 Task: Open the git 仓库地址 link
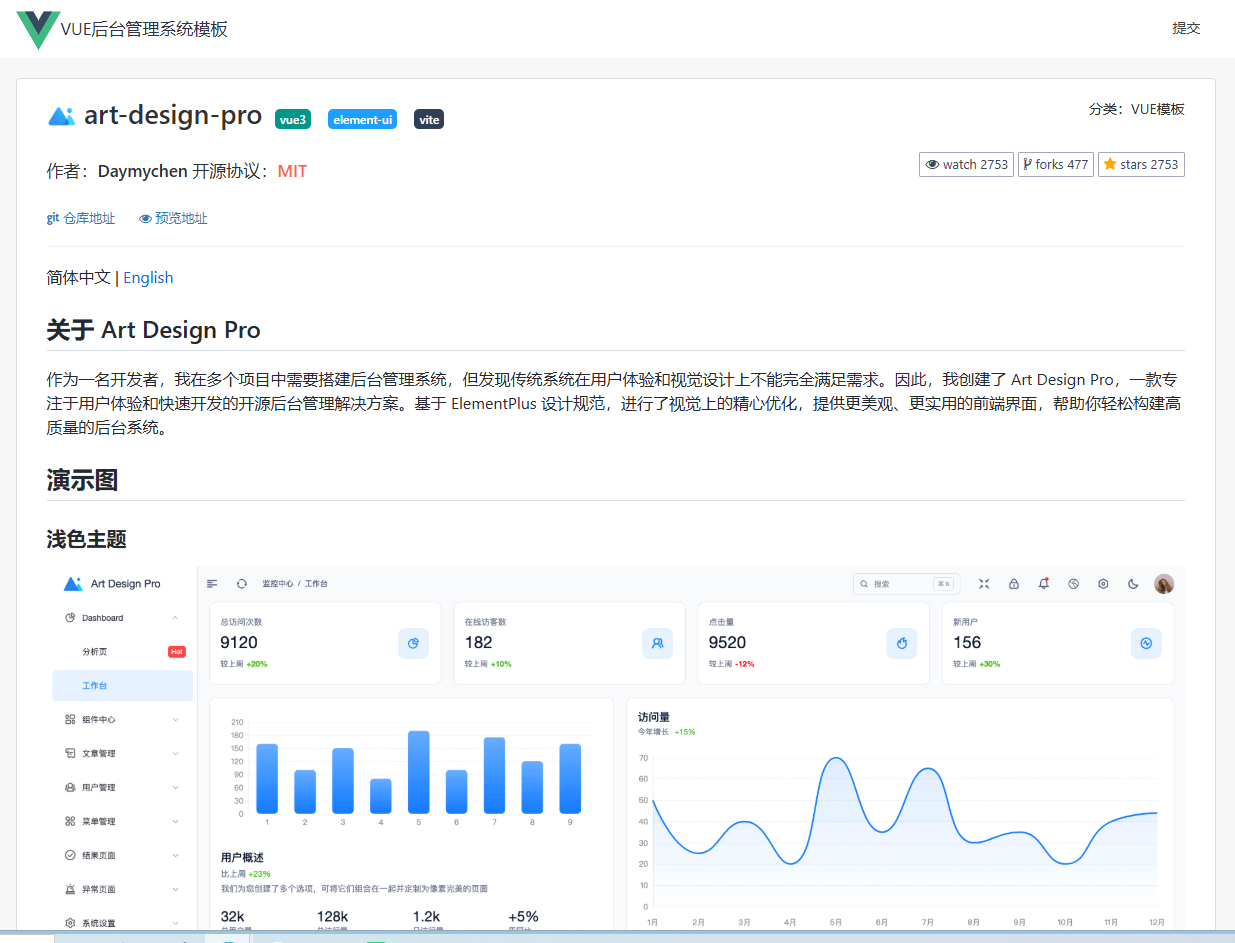(81, 218)
